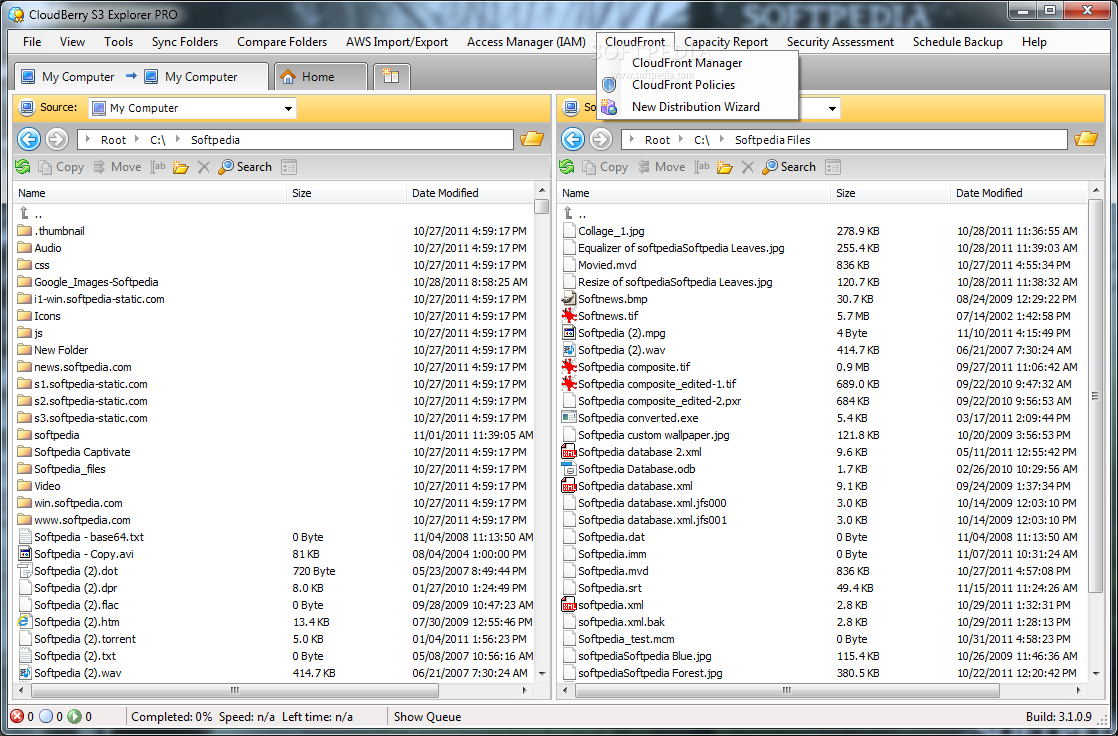The image size is (1118, 736).
Task: Click the refresh icon in the right pane toolbar
Action: pyautogui.click(x=567, y=167)
